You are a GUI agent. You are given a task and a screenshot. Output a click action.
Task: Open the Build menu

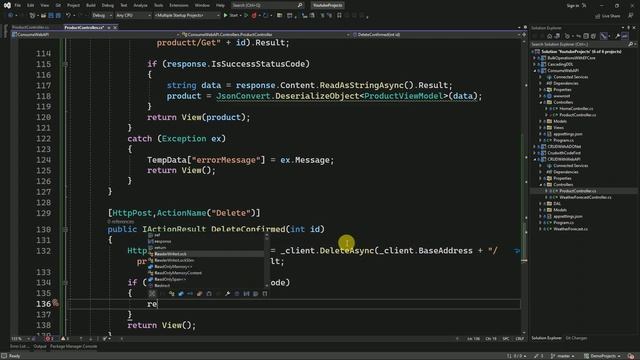(x=91, y=5)
